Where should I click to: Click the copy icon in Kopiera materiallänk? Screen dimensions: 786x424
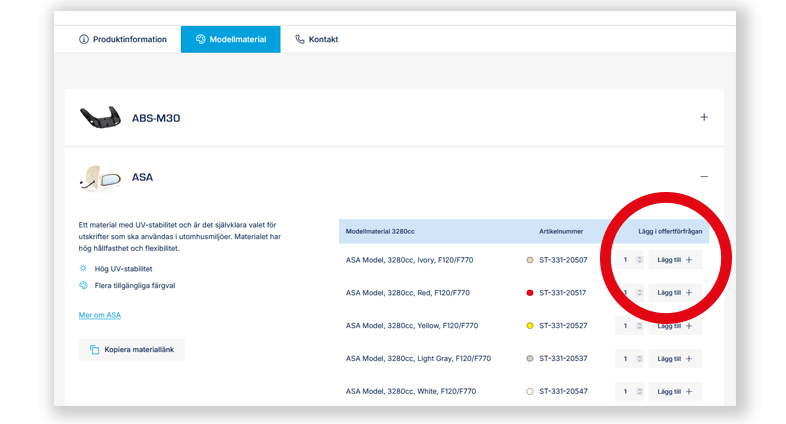point(94,350)
